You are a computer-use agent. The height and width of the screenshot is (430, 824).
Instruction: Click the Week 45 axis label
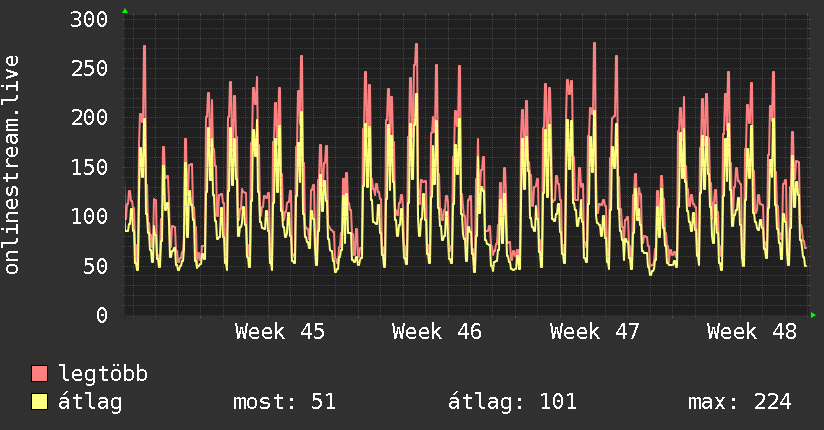(x=280, y=332)
